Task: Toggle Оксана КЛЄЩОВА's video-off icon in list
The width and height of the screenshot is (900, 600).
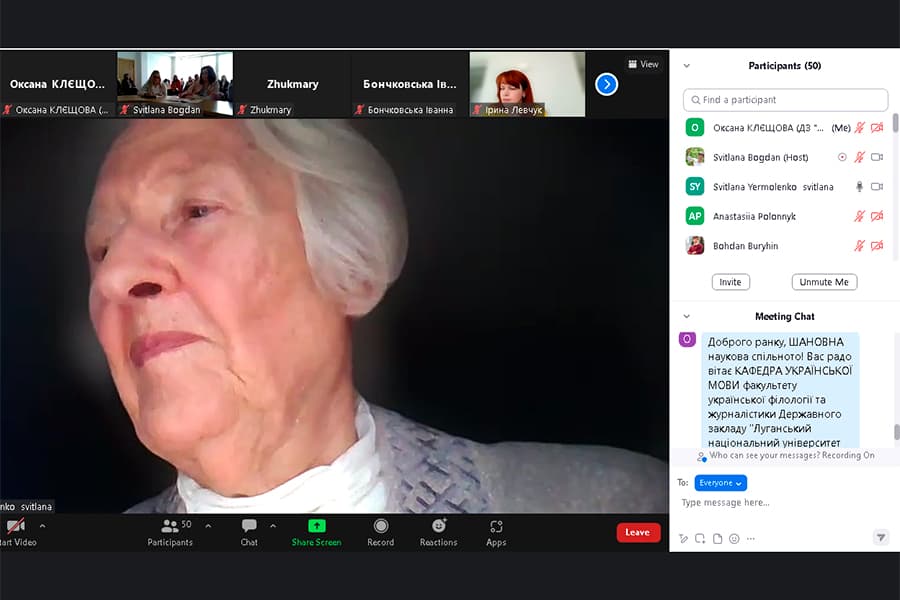Action: point(877,127)
